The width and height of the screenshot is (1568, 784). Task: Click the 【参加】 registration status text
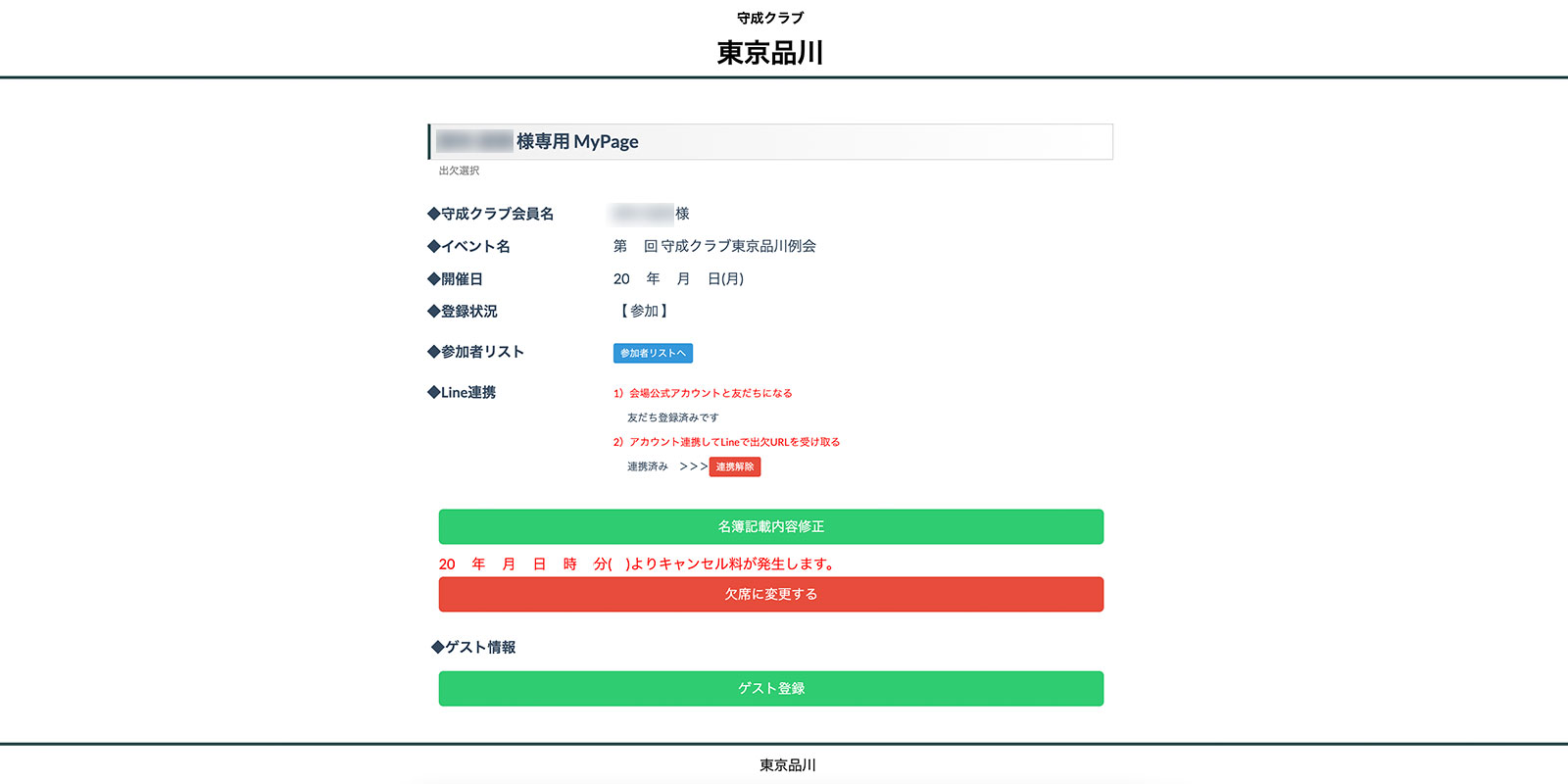pos(644,311)
